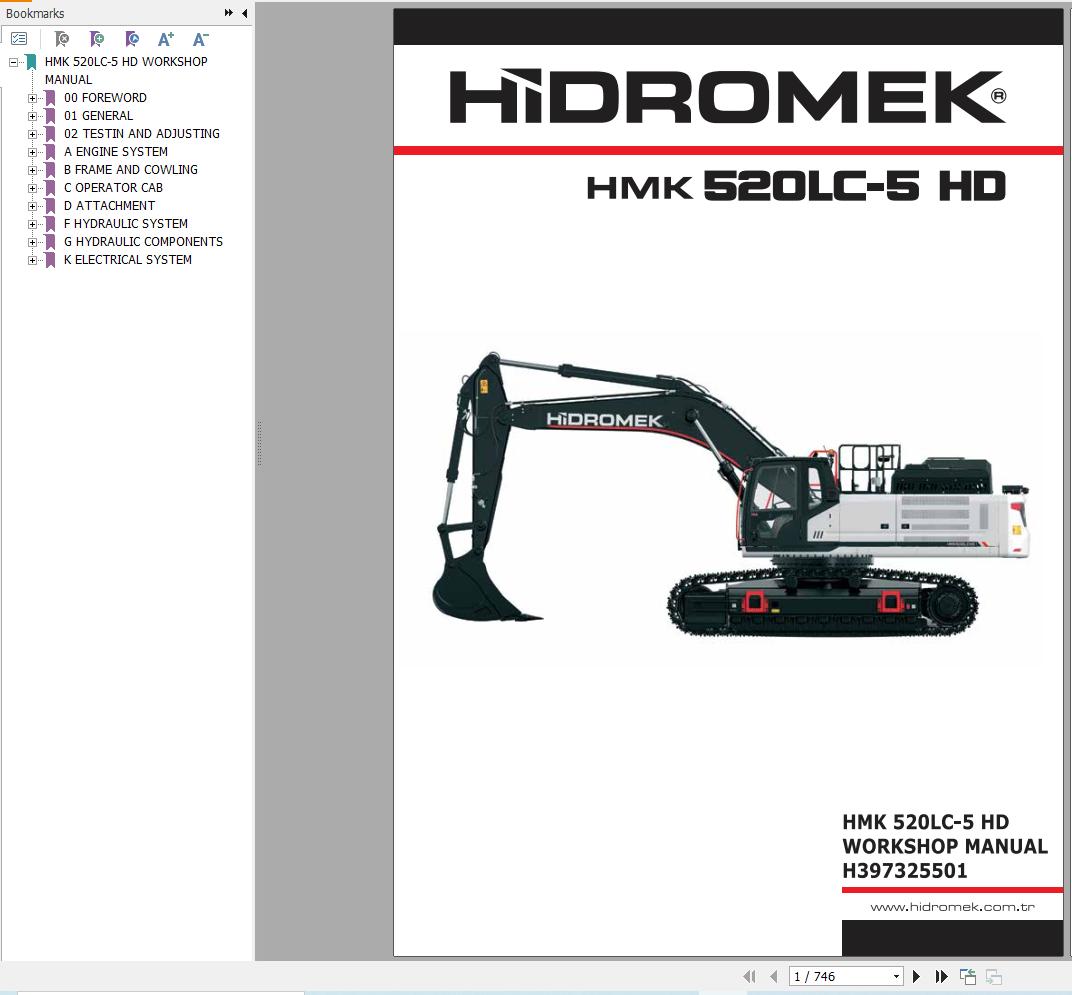Screen dimensions: 1072x995
Task: Click the www.hidromek.com.tr link on page
Action: point(952,907)
